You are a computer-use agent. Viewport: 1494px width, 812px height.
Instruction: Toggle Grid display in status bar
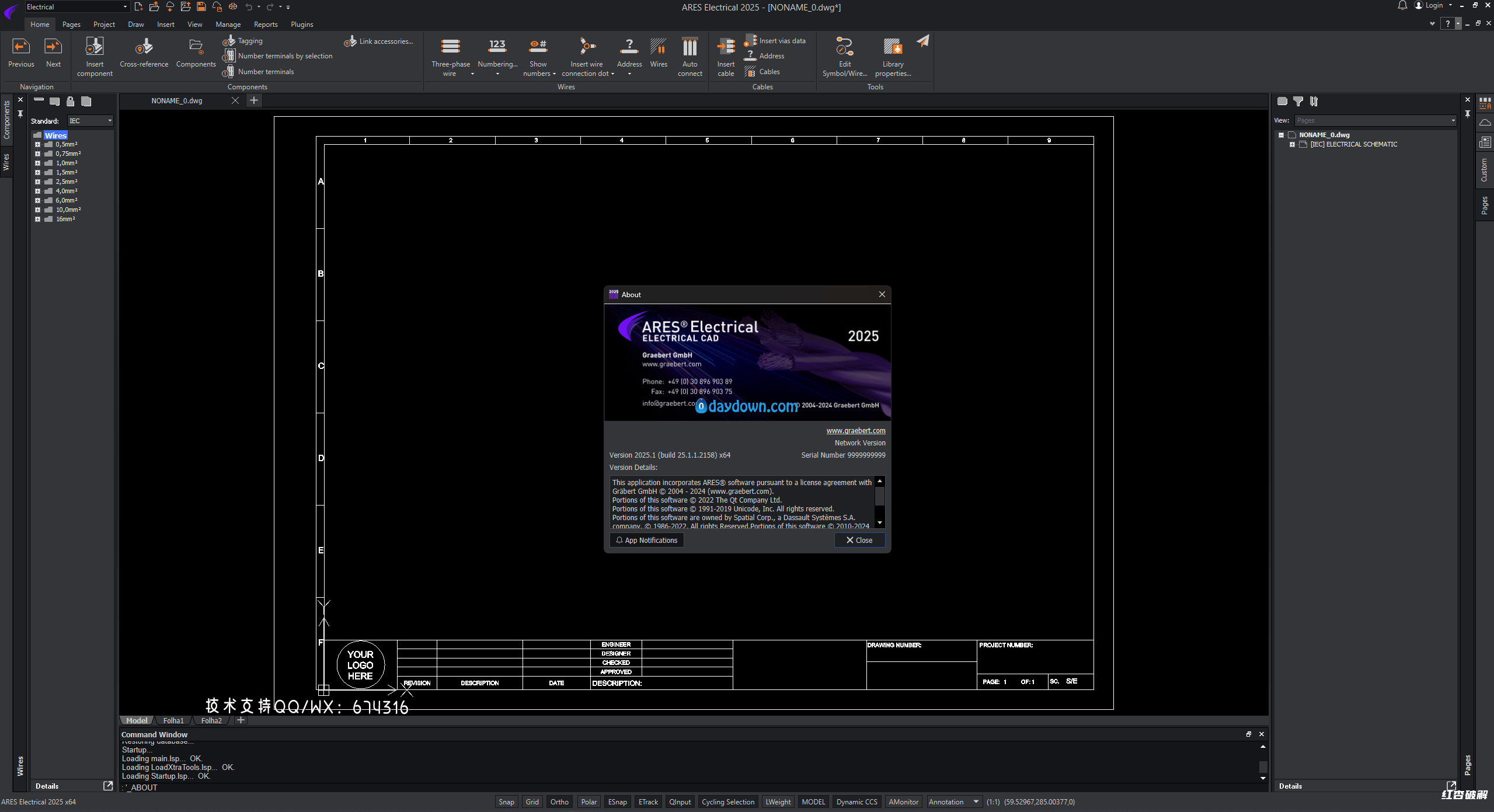pos(532,802)
